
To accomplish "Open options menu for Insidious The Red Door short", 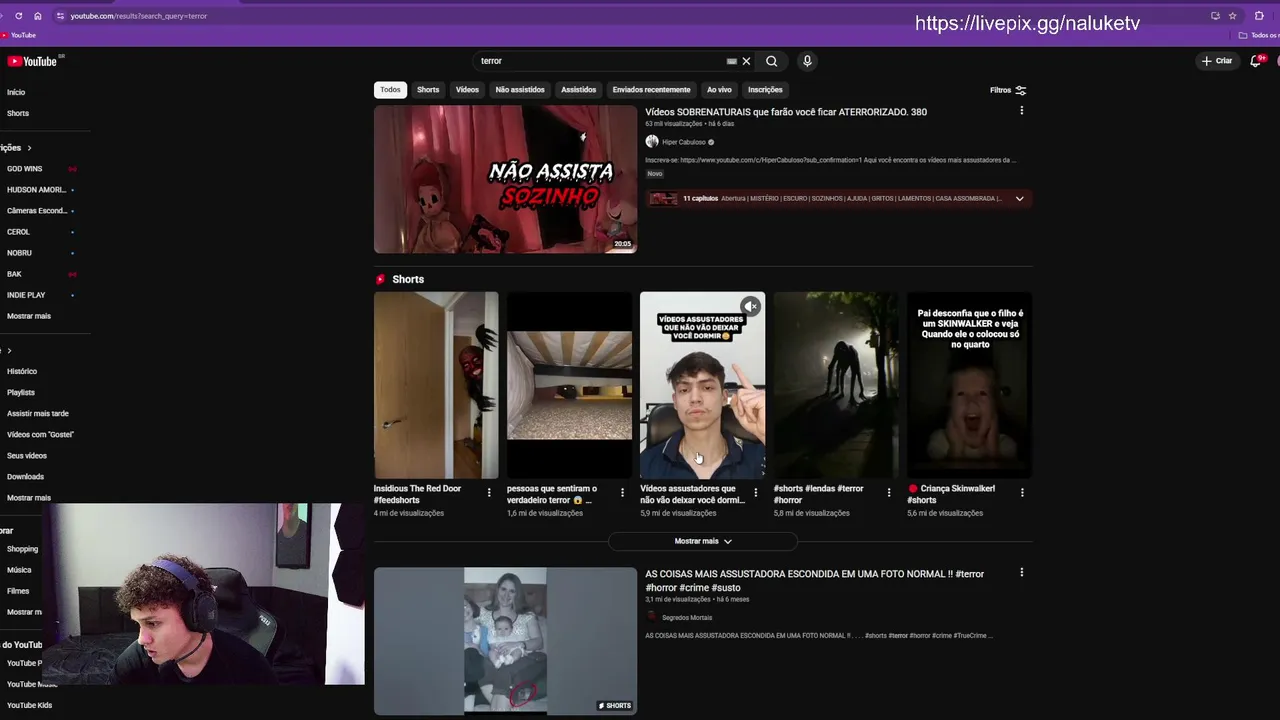I will [489, 492].
